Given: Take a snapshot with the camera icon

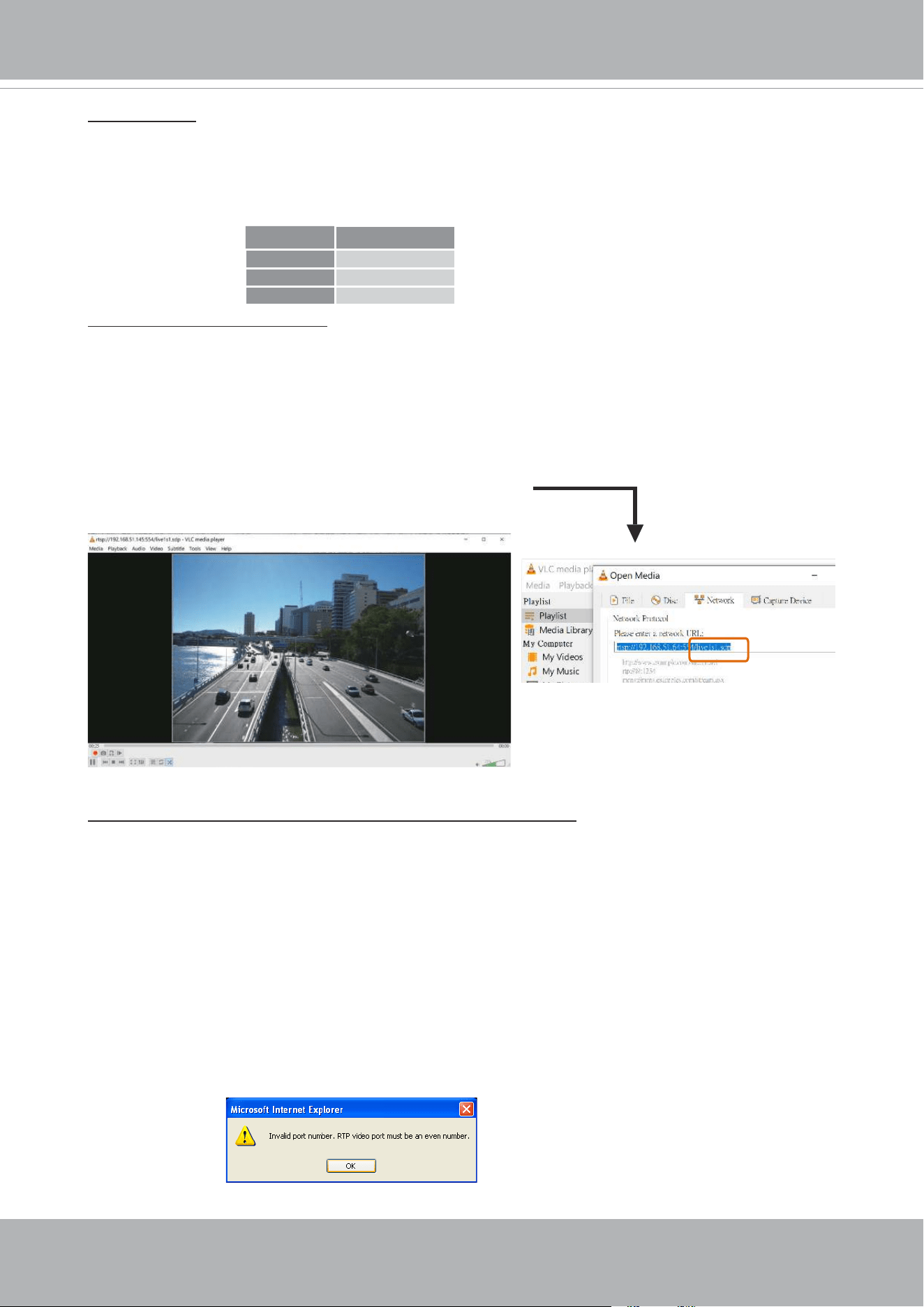Looking at the screenshot, I should pyautogui.click(x=103, y=753).
